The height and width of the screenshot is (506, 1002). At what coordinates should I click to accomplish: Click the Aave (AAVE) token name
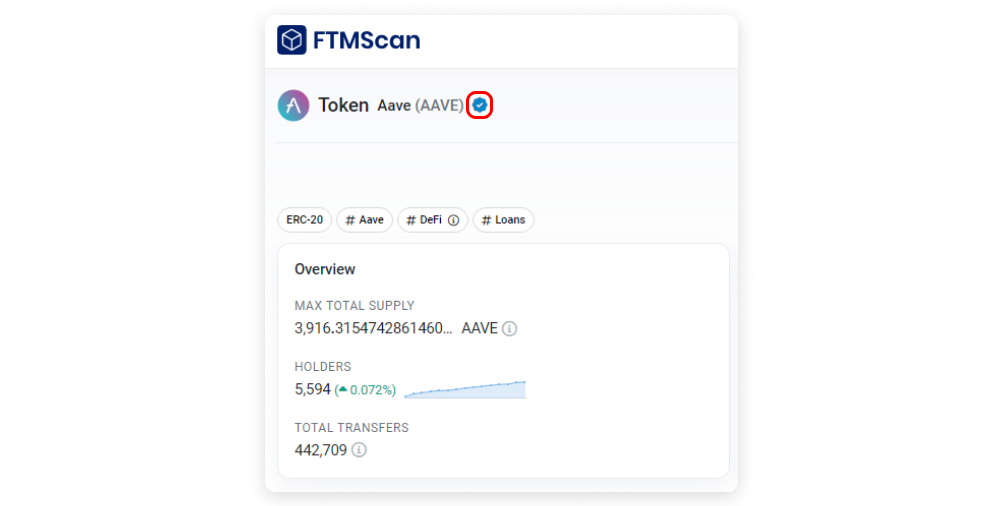point(420,105)
